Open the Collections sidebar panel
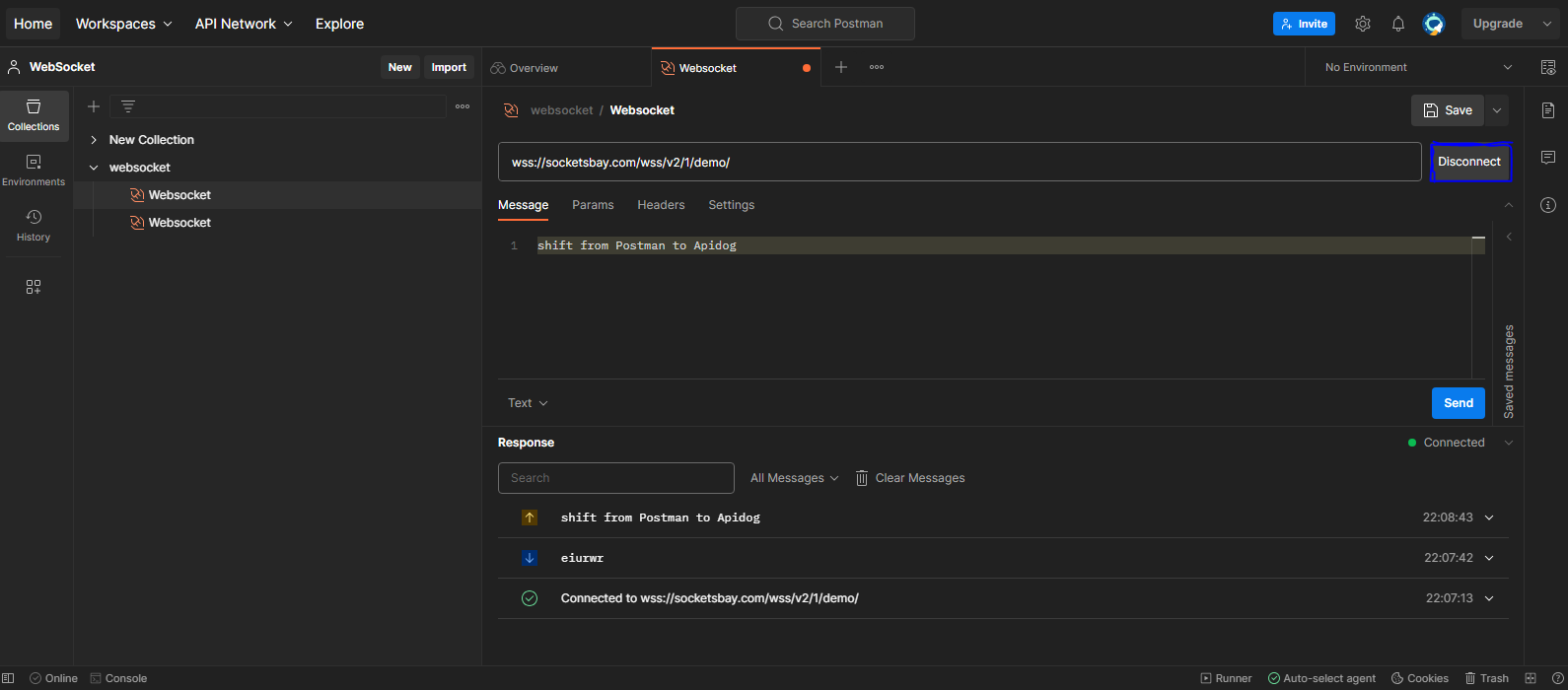1568x690 pixels. [x=34, y=115]
